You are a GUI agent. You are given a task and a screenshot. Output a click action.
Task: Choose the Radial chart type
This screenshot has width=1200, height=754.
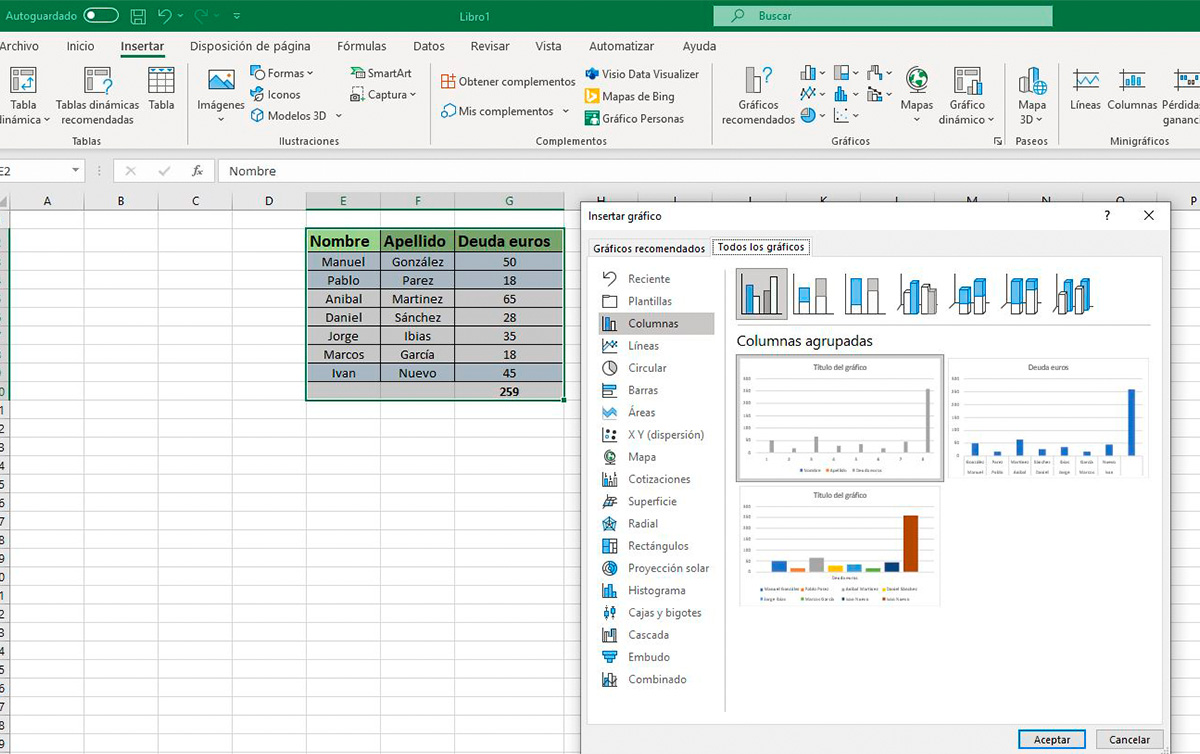(656, 524)
